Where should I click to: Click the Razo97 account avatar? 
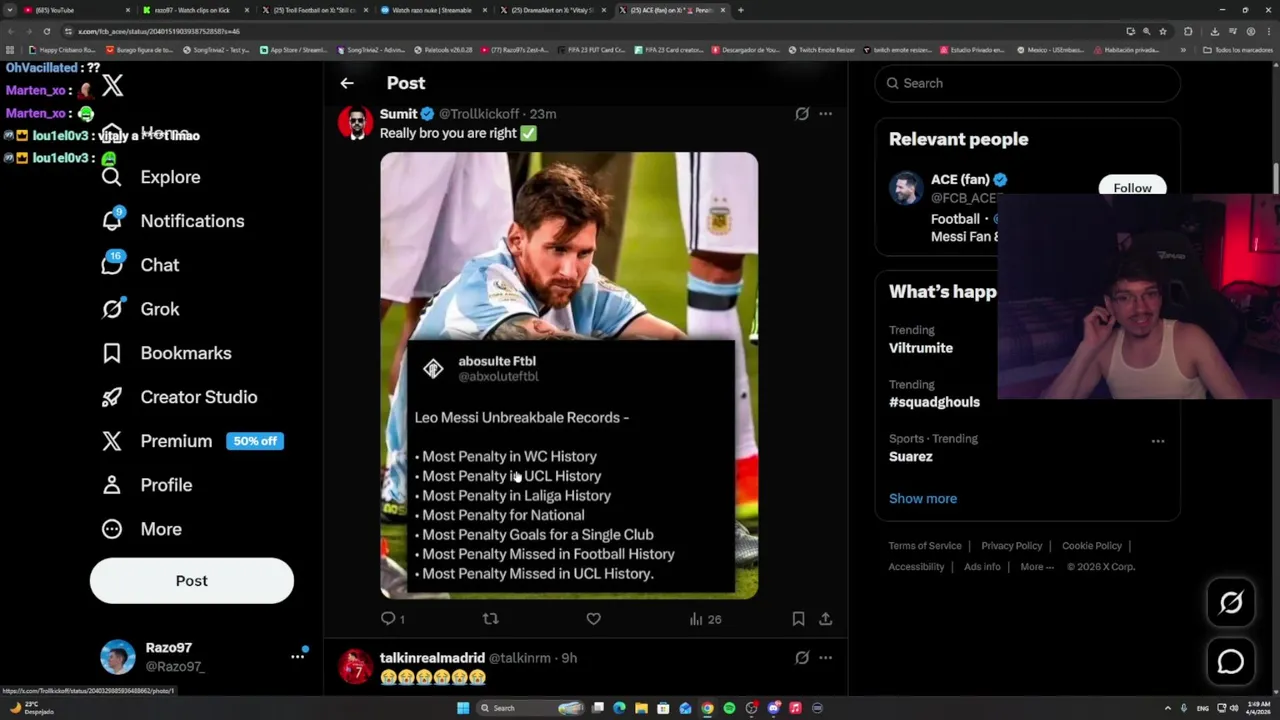(118, 657)
